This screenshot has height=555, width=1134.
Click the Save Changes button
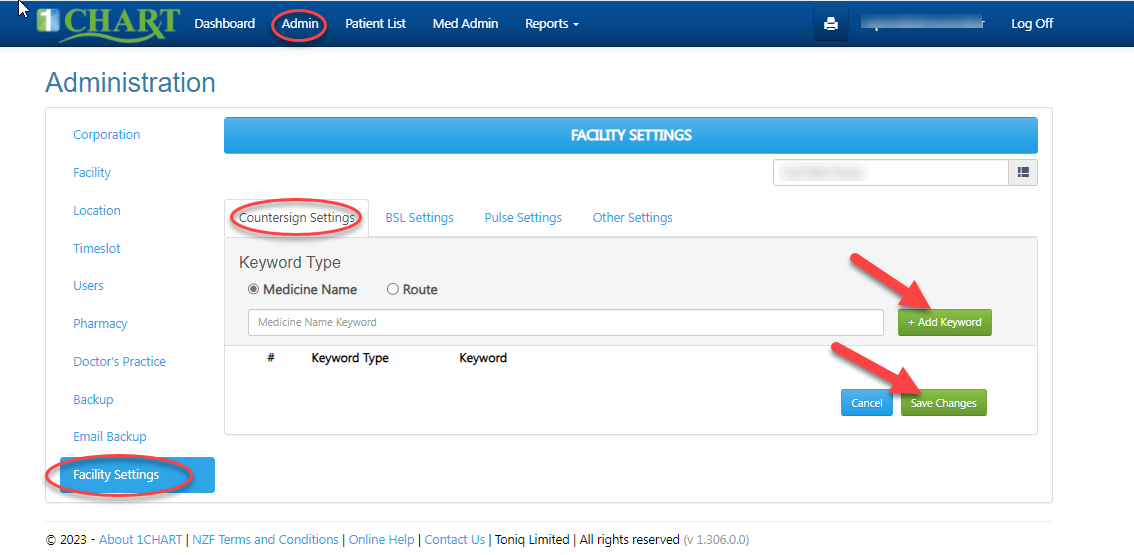tap(943, 403)
